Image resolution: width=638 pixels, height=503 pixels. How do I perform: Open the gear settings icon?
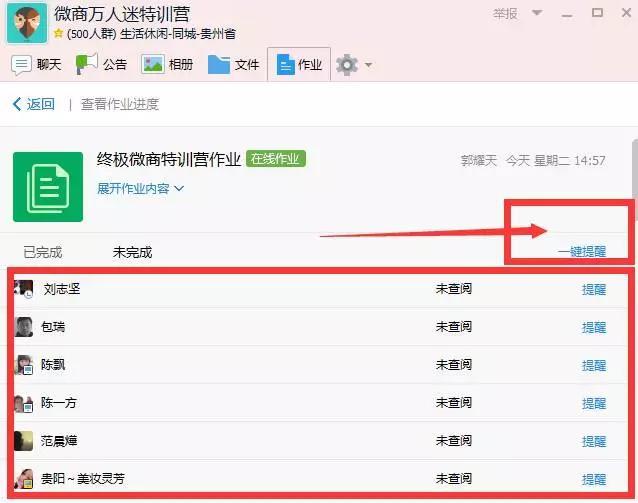tap(347, 65)
